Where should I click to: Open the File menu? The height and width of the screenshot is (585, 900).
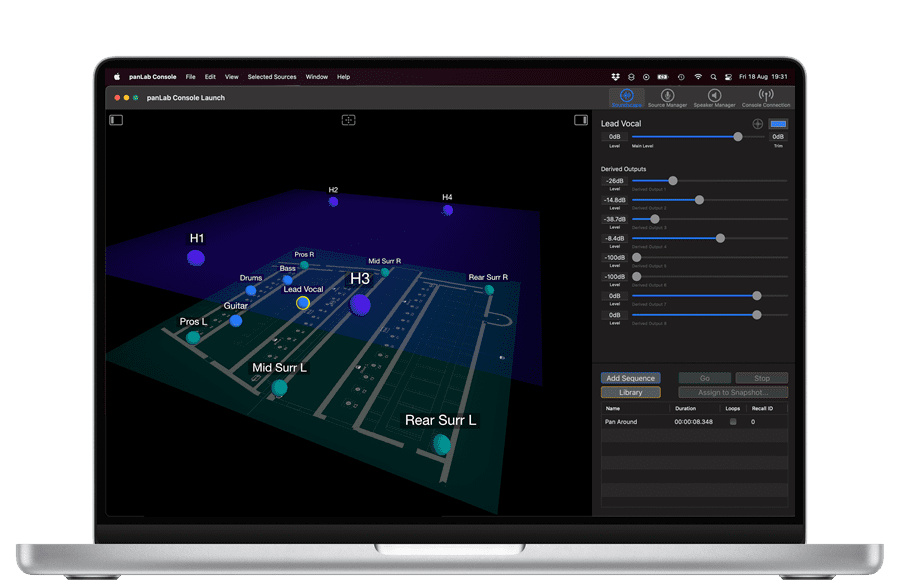coord(191,76)
